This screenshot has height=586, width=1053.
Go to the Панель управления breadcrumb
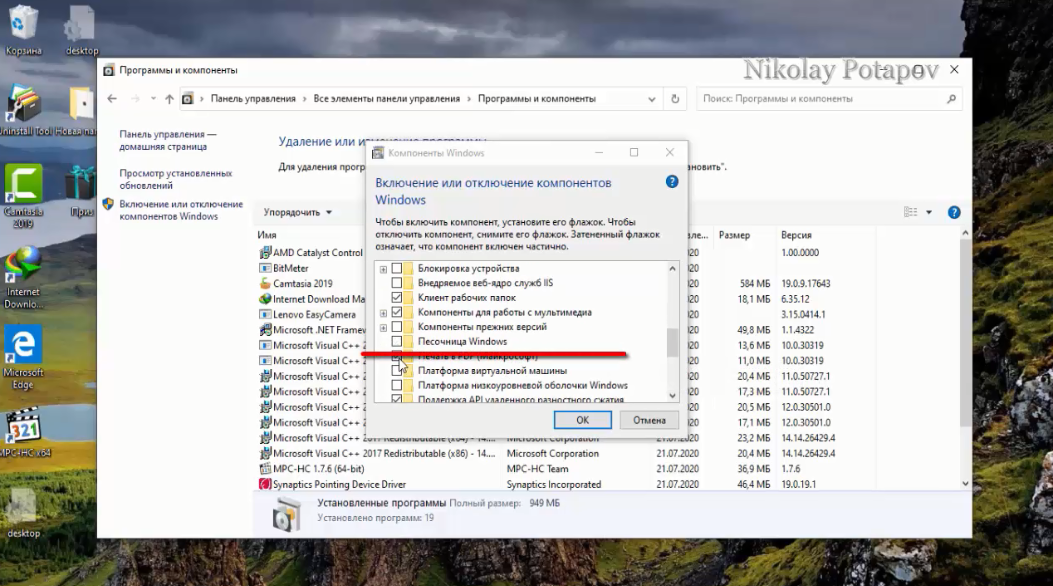pos(253,99)
